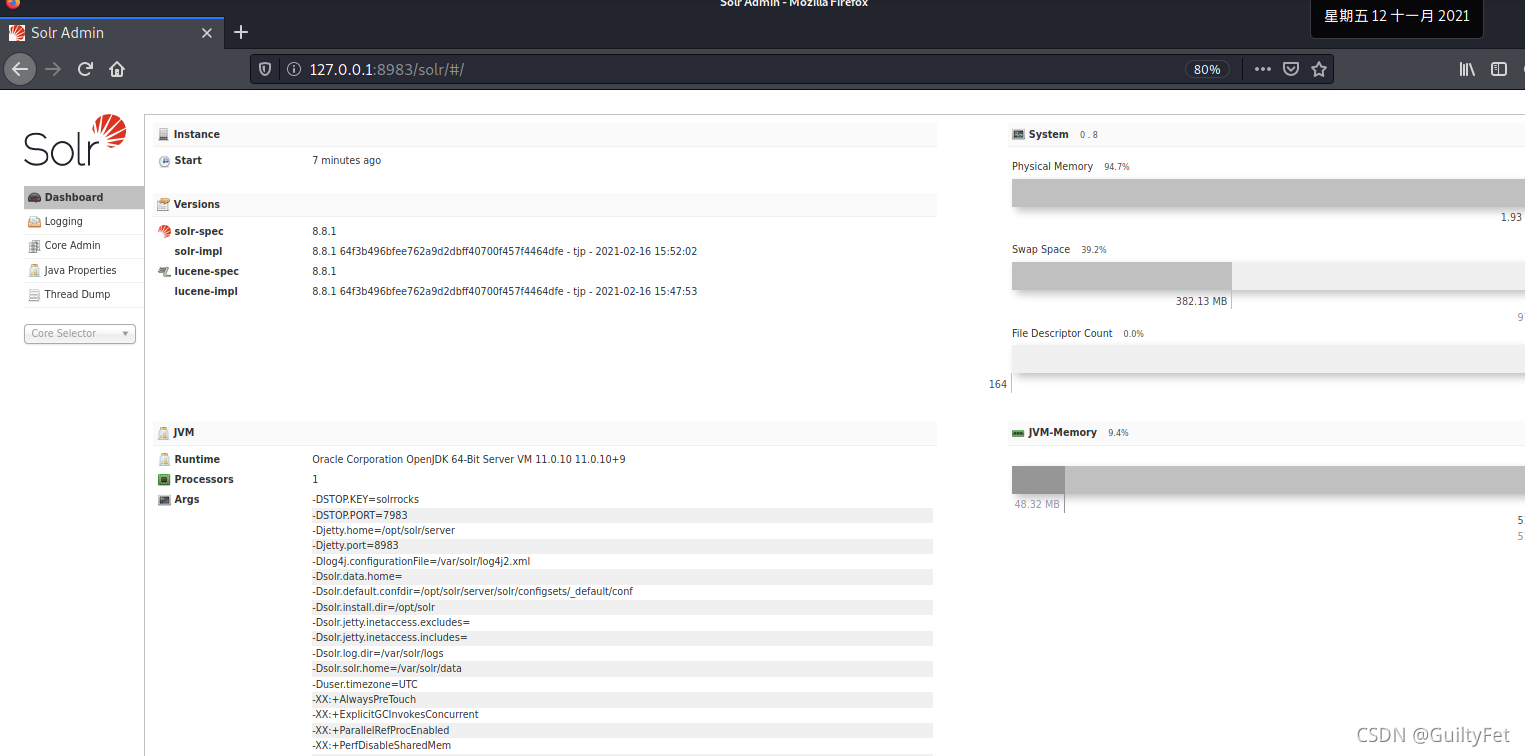Image resolution: width=1525 pixels, height=756 pixels.
Task: Click the '-Dsolr.solr.home=/var/solr/data' argument
Action: tap(386, 668)
